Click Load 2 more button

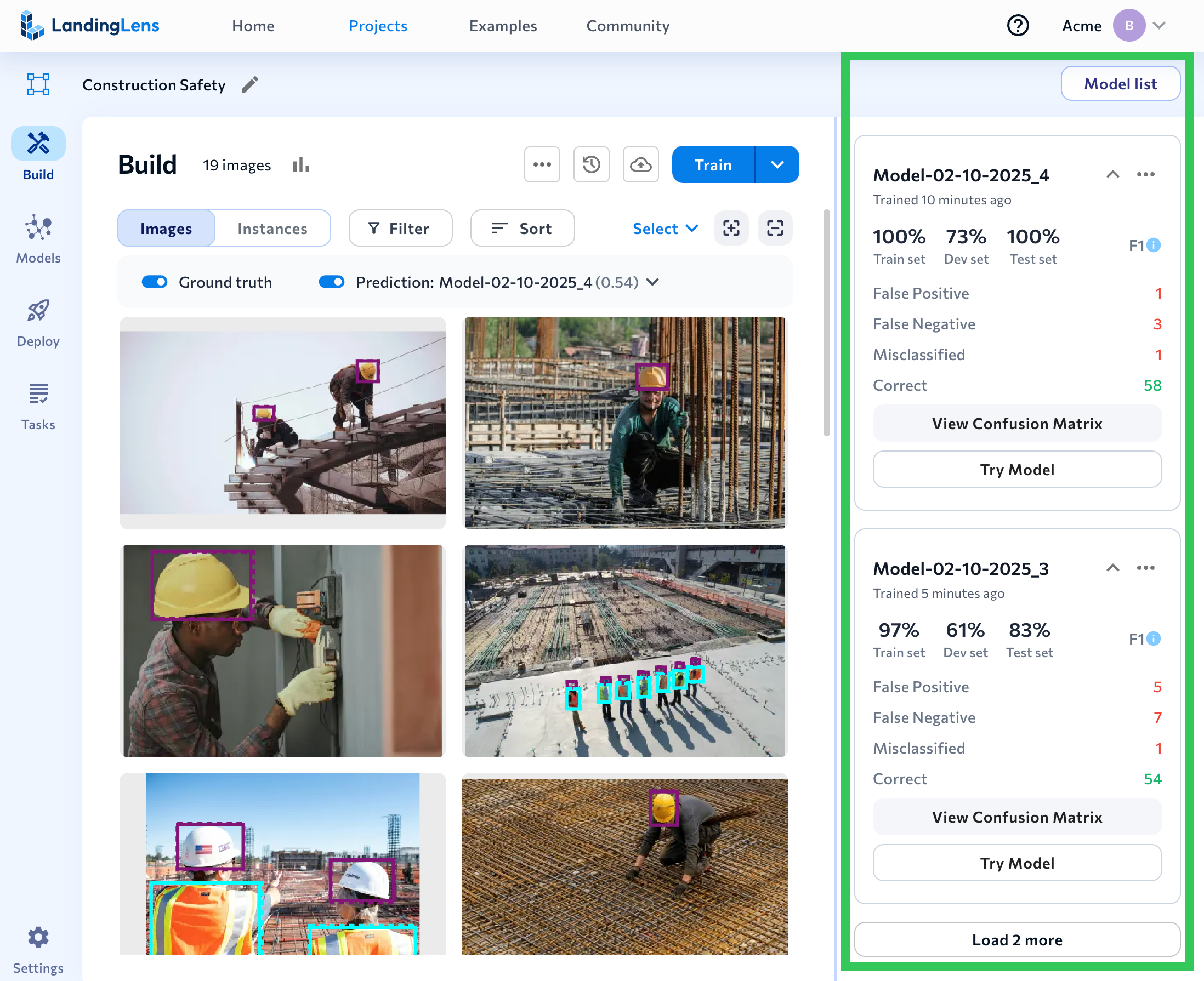(1016, 940)
